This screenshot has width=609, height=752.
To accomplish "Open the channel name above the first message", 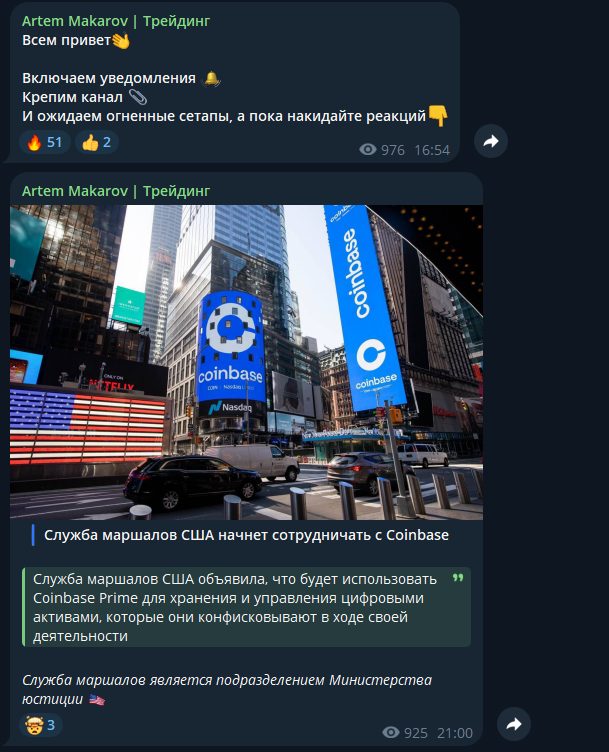I will click(116, 21).
